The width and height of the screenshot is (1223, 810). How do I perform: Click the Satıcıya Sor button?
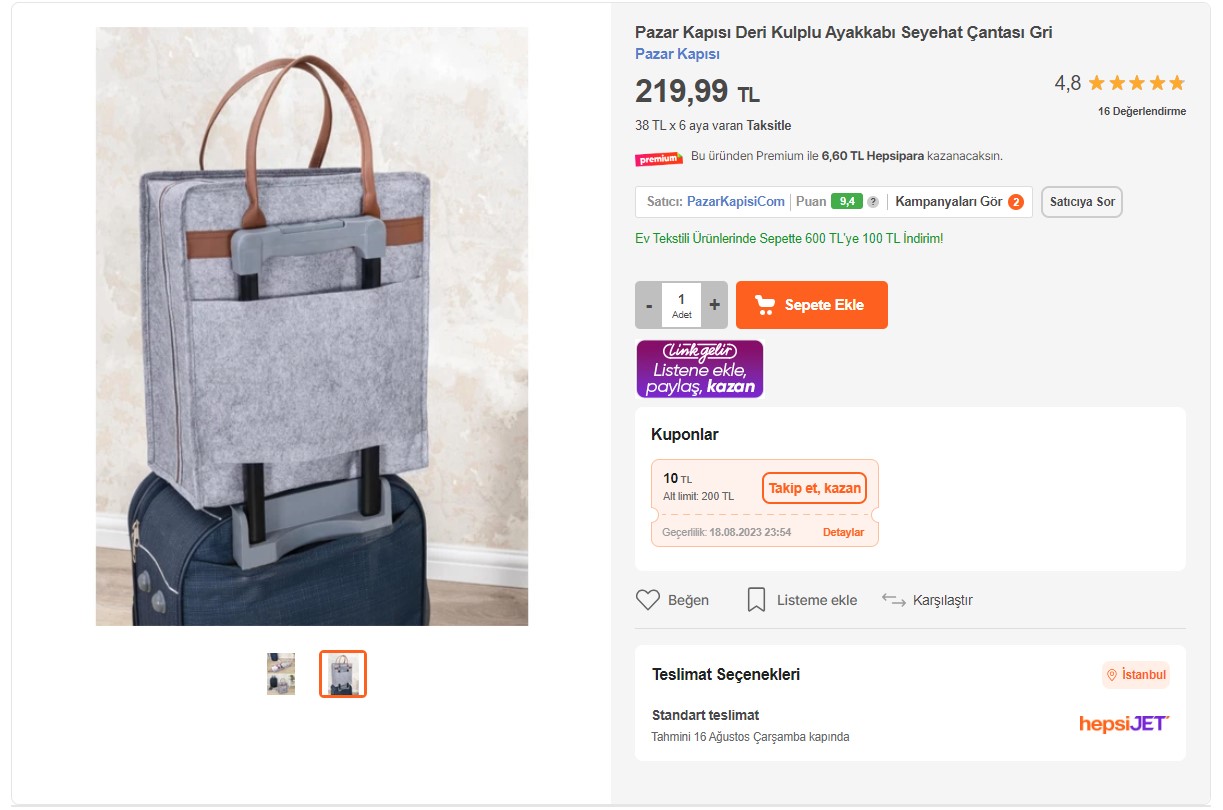pyautogui.click(x=1082, y=202)
